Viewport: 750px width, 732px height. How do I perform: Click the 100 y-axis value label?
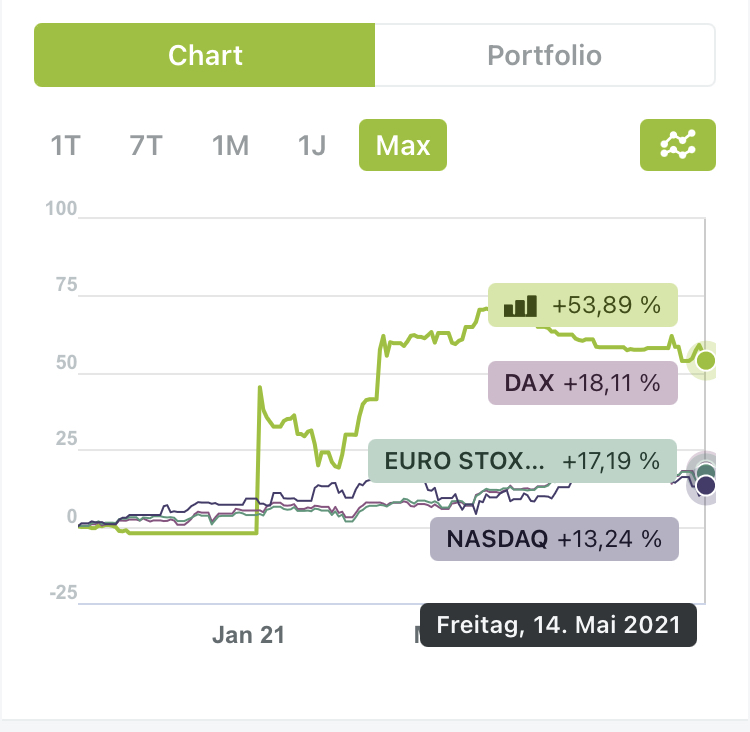point(61,208)
